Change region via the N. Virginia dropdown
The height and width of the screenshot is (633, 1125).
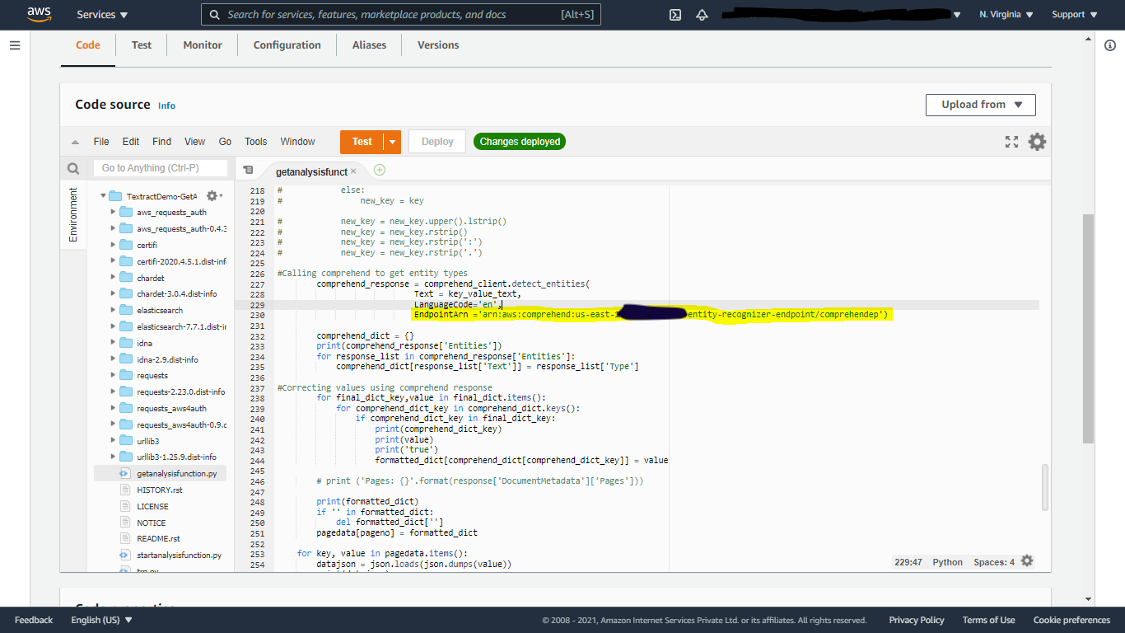1004,13
